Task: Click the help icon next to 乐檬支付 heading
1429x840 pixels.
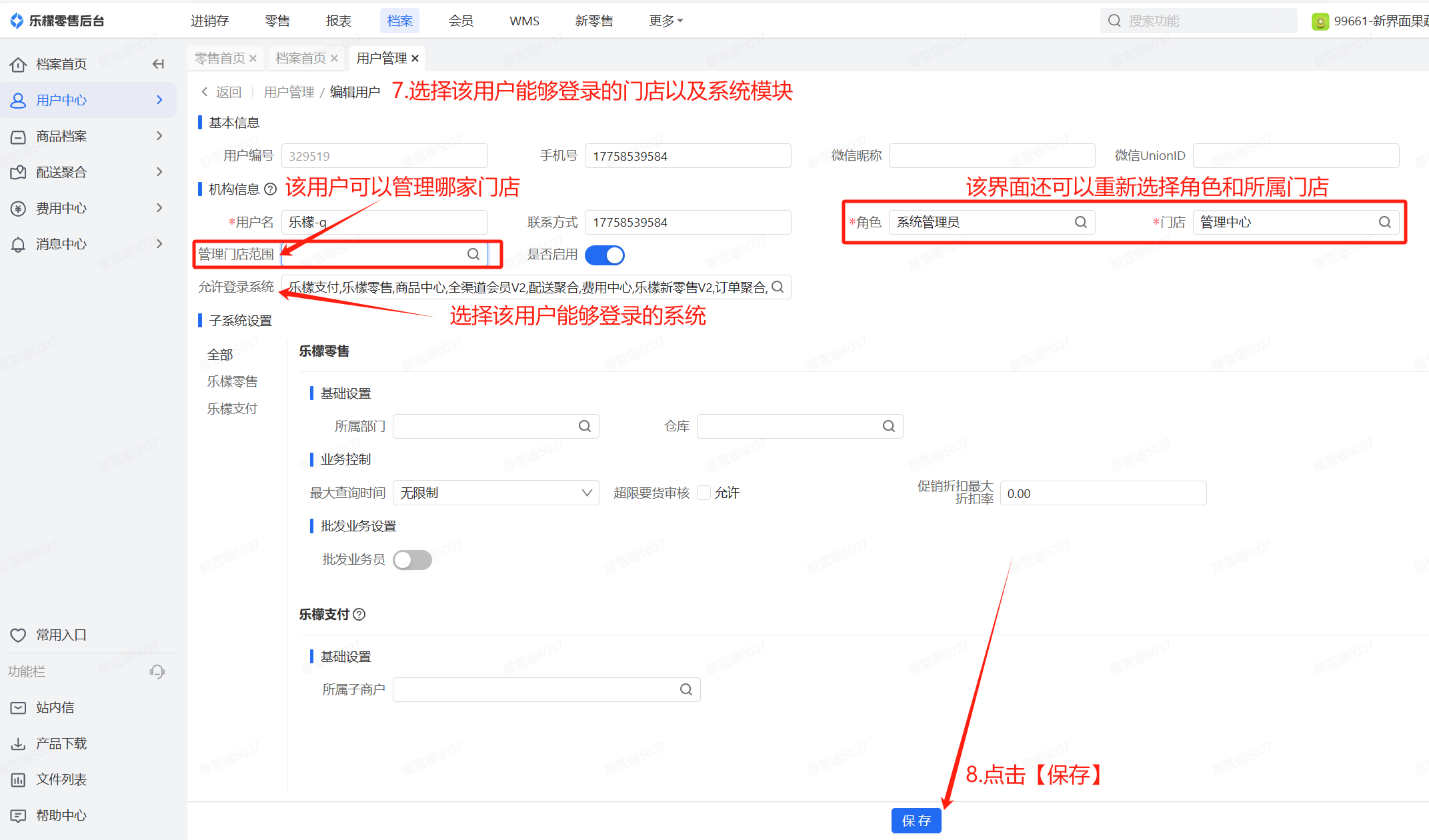Action: [359, 615]
